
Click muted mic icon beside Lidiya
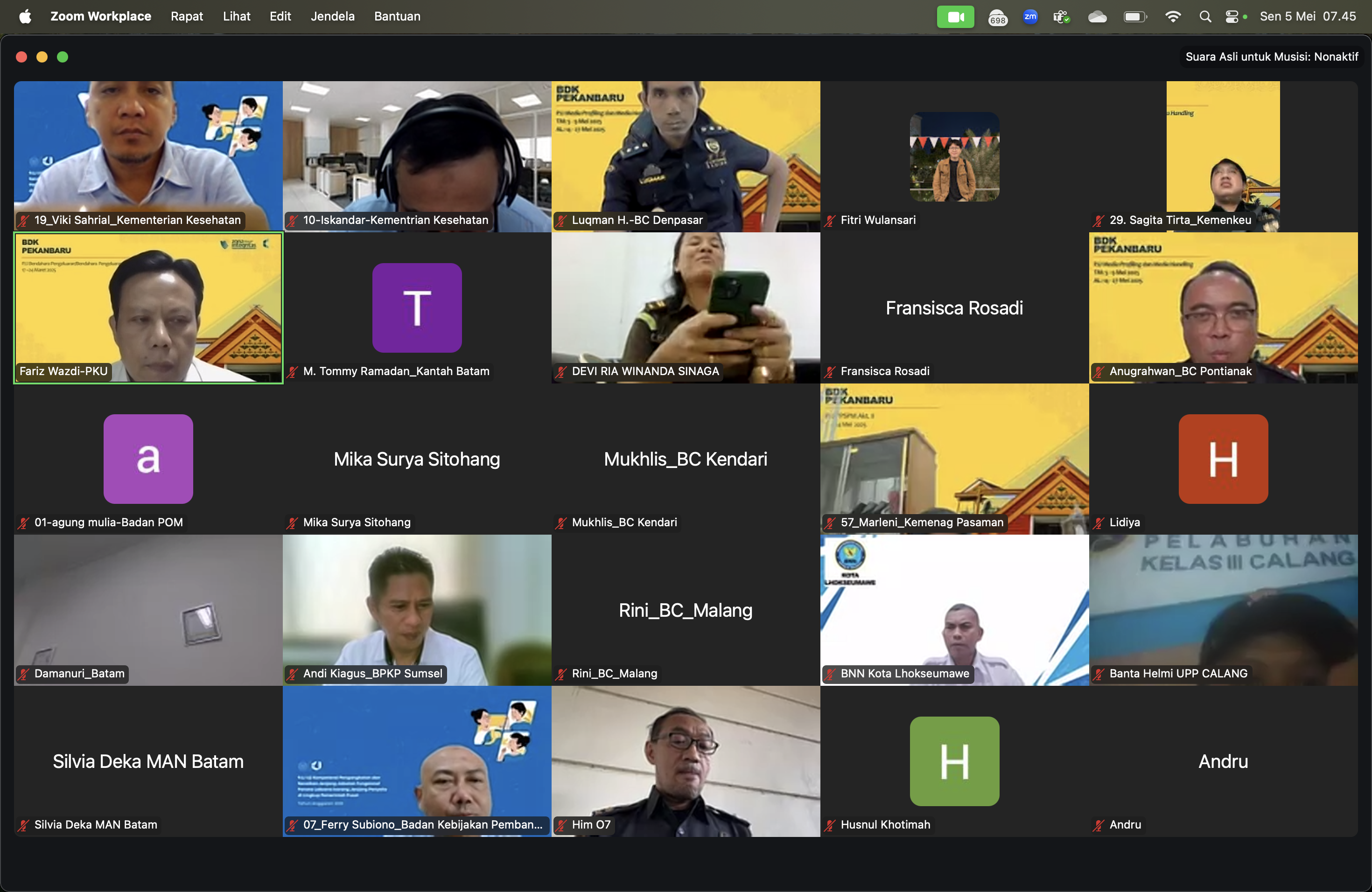[1099, 523]
